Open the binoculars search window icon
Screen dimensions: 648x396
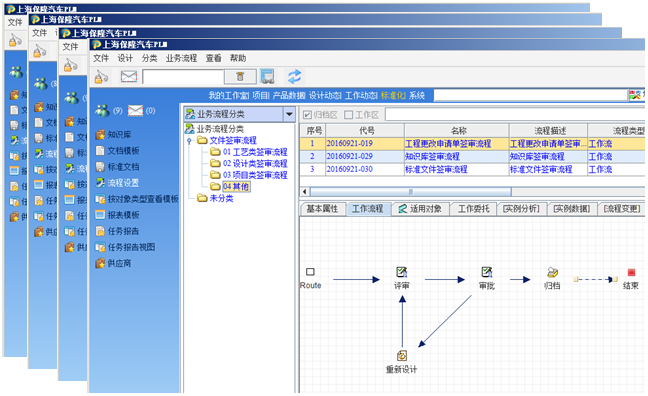(267, 76)
